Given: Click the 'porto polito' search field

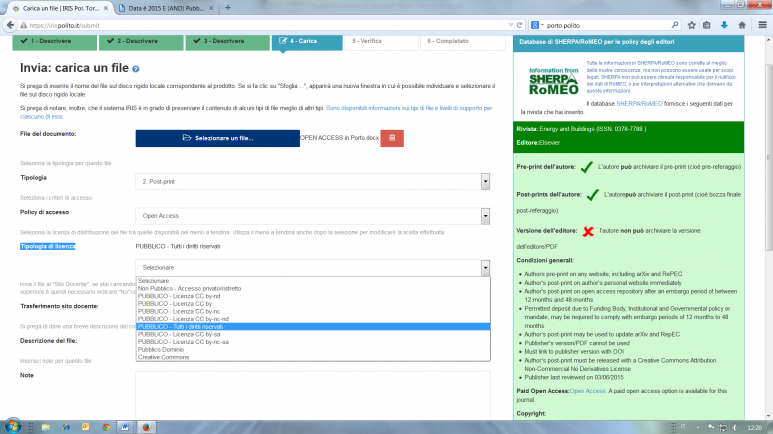Looking at the screenshot, I should click(x=607, y=25).
